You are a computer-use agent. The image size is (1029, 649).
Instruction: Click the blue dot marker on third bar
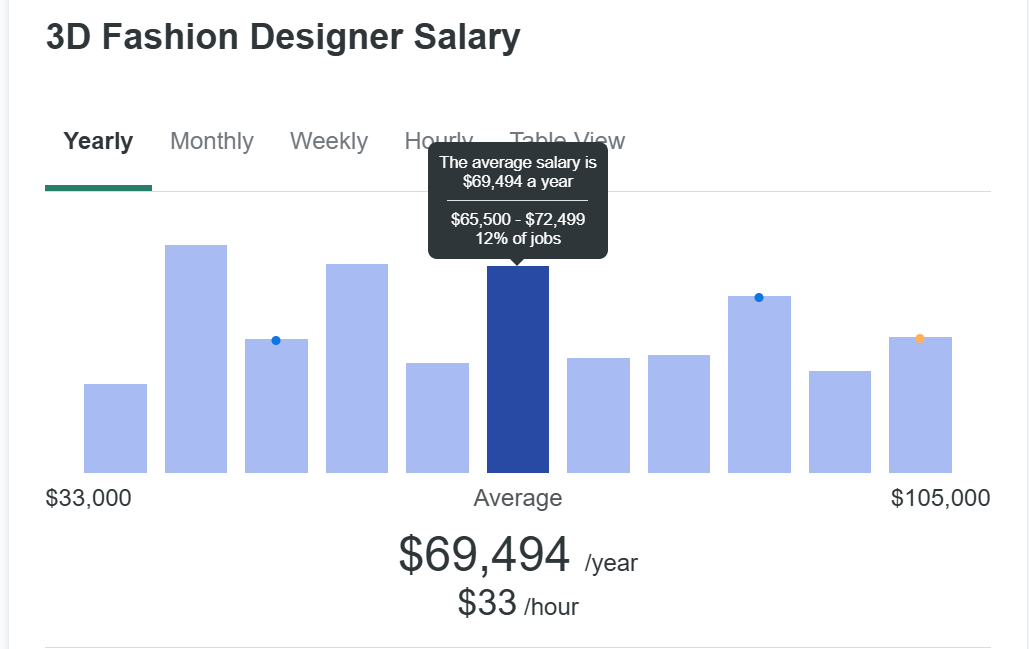(x=275, y=340)
